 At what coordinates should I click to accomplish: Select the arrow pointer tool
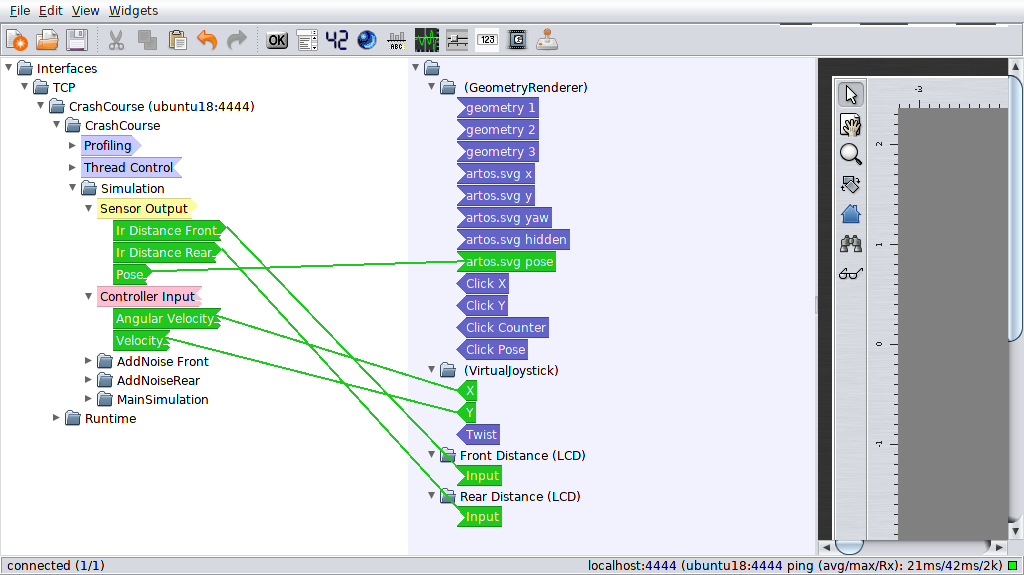[x=851, y=95]
